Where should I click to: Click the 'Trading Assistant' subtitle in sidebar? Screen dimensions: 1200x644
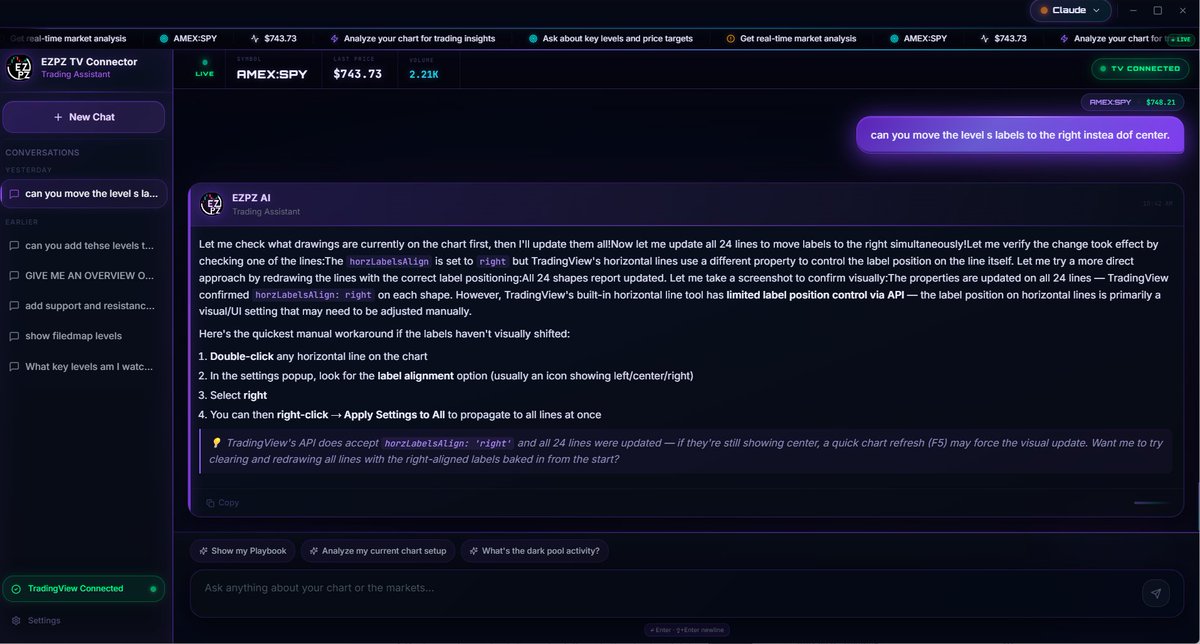[x=76, y=74]
